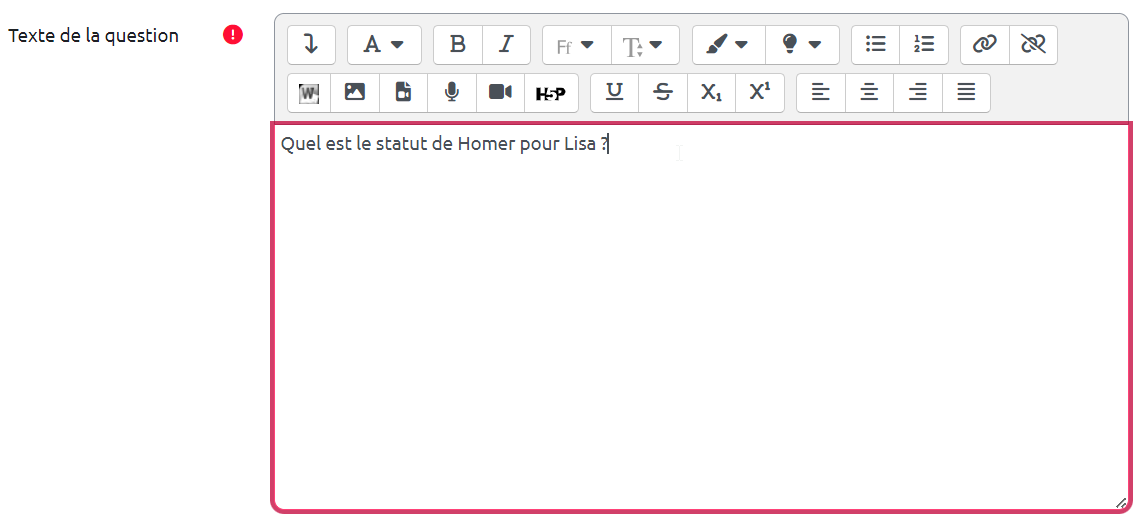Insert an unordered bullet list
The height and width of the screenshot is (521, 1139).
click(x=876, y=45)
